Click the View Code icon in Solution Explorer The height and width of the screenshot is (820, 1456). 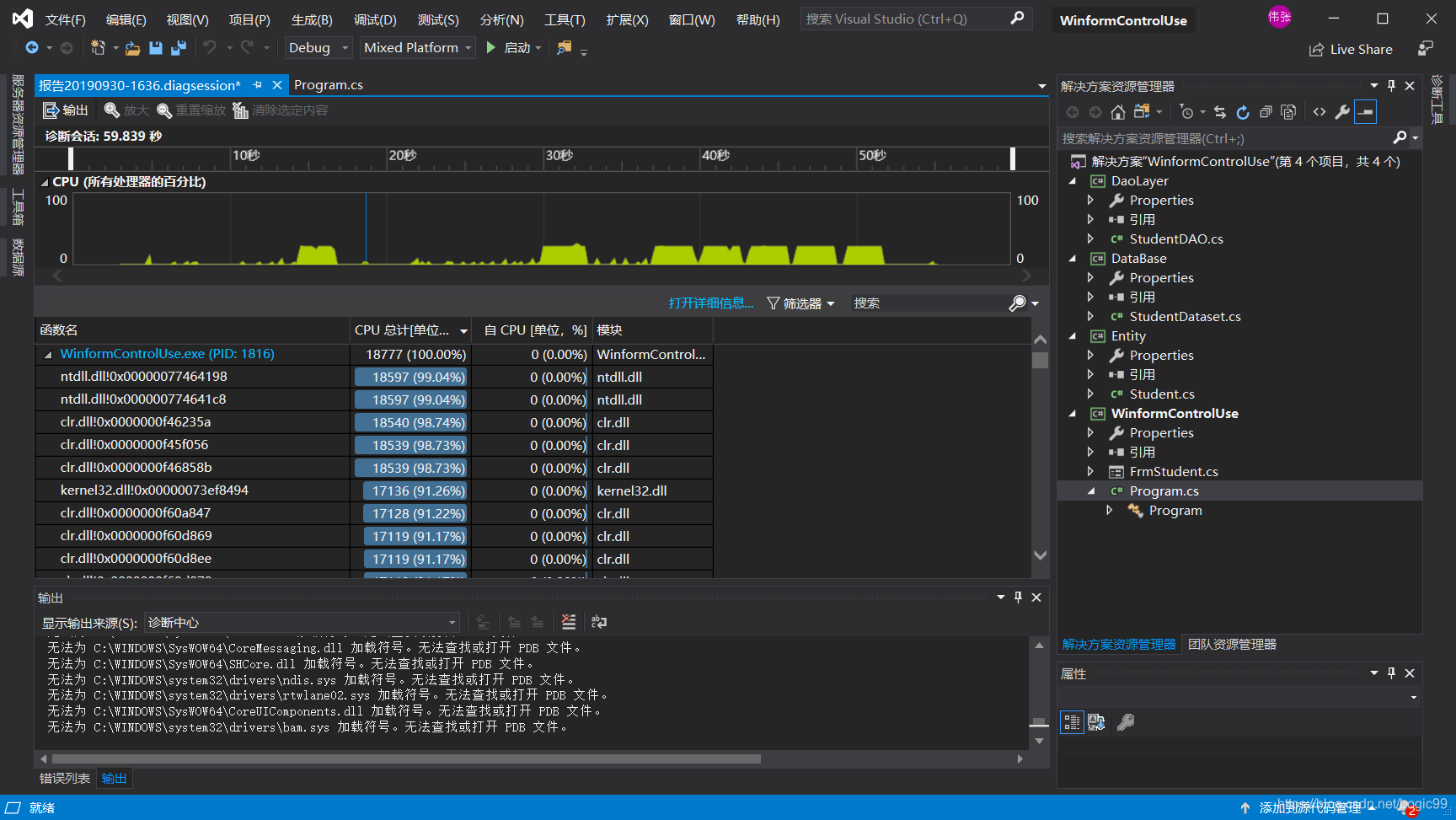point(1319,112)
